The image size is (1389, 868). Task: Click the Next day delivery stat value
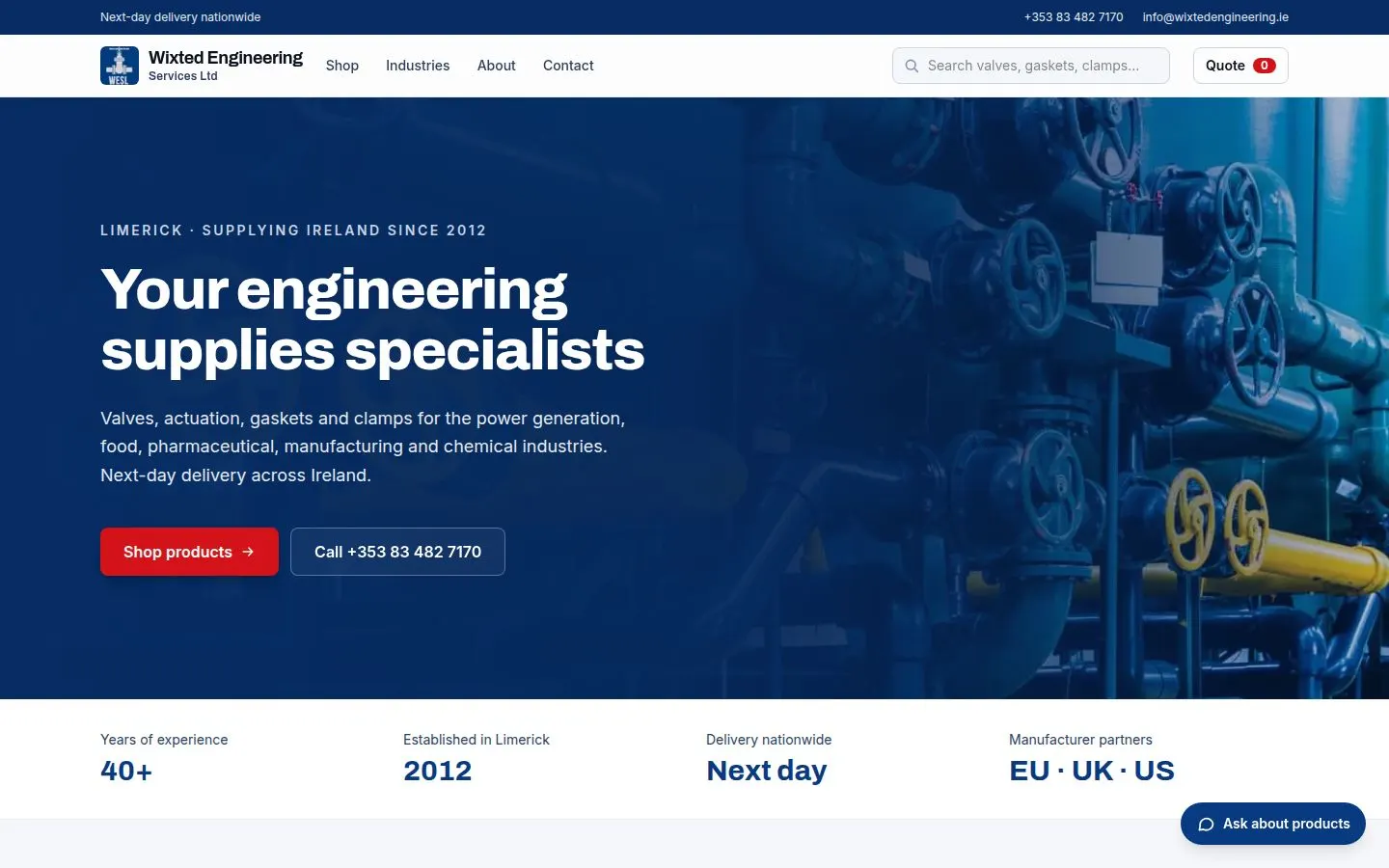point(767,771)
